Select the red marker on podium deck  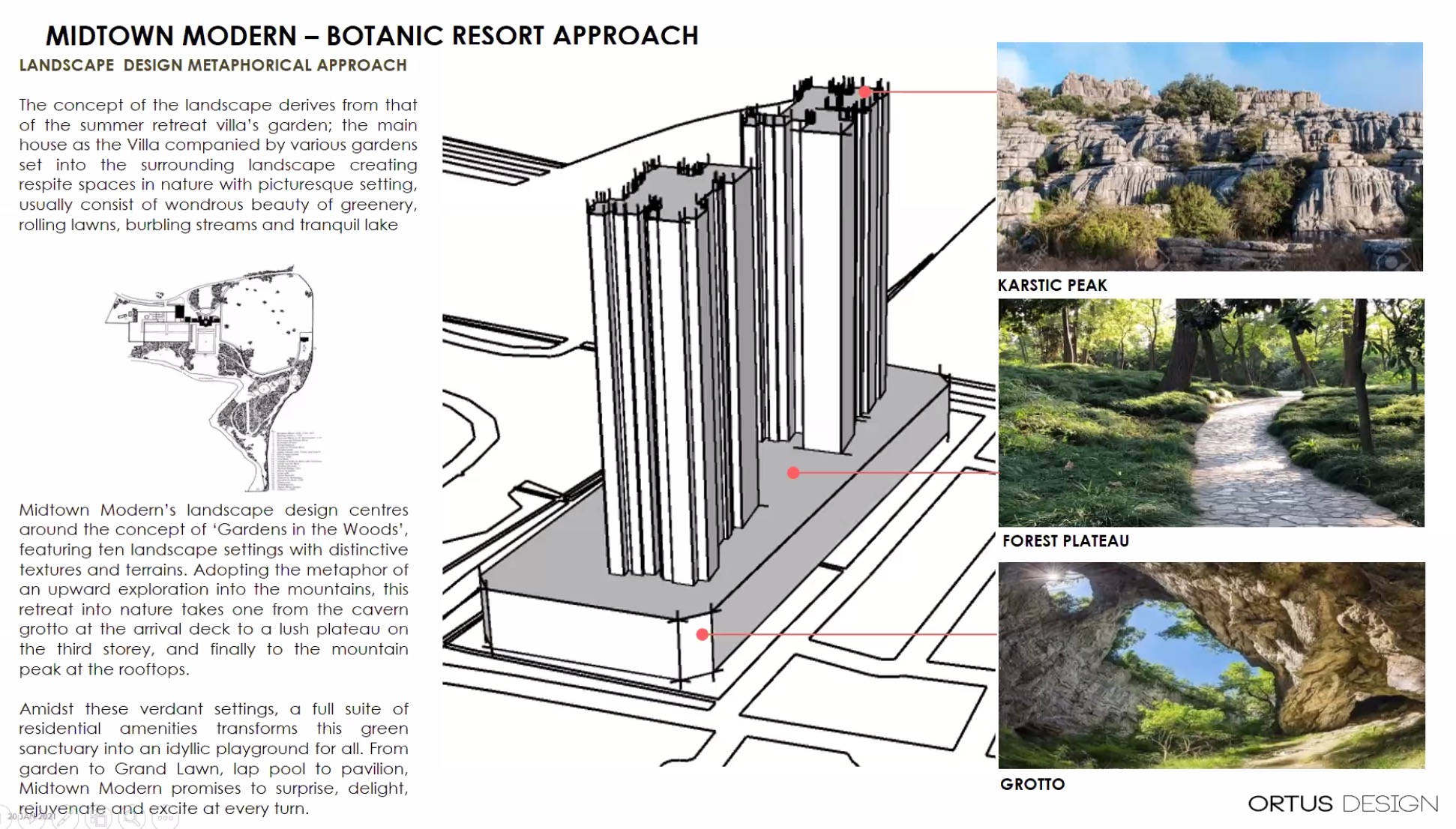[793, 472]
